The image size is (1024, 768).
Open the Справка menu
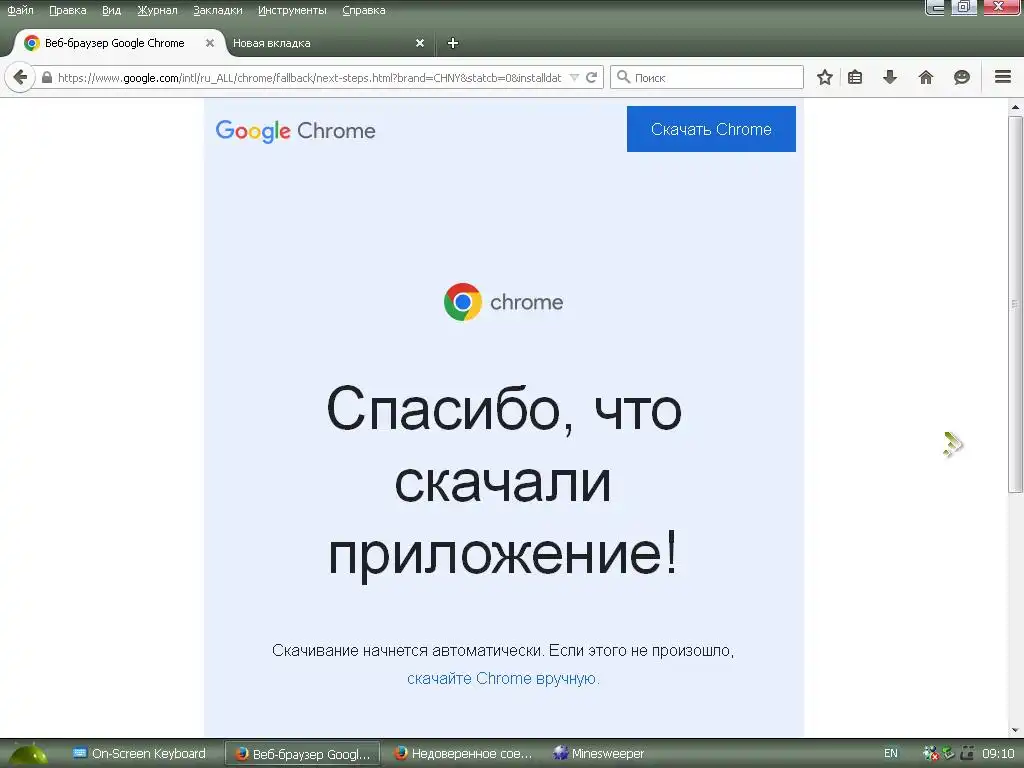point(364,10)
